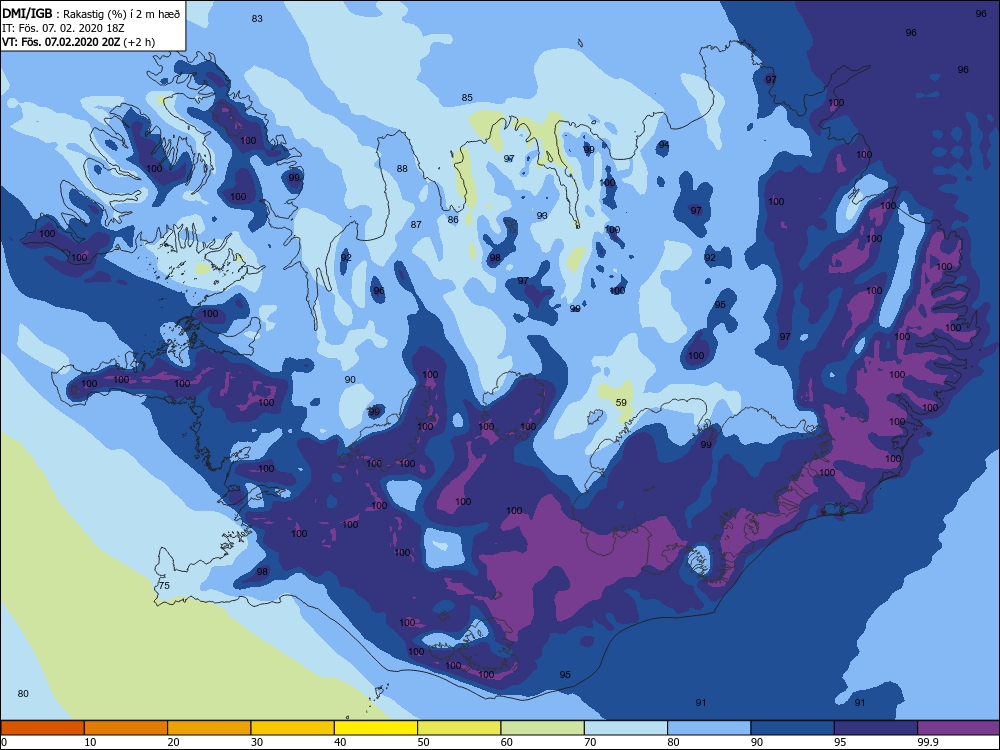Click the 85 value off the north coast
This screenshot has width=1000, height=750.
[467, 98]
